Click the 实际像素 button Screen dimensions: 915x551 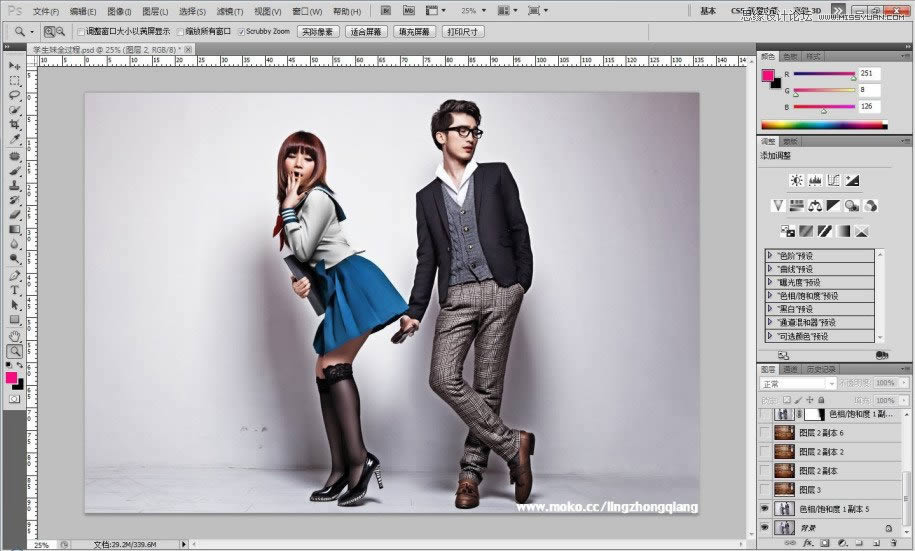click(x=318, y=32)
